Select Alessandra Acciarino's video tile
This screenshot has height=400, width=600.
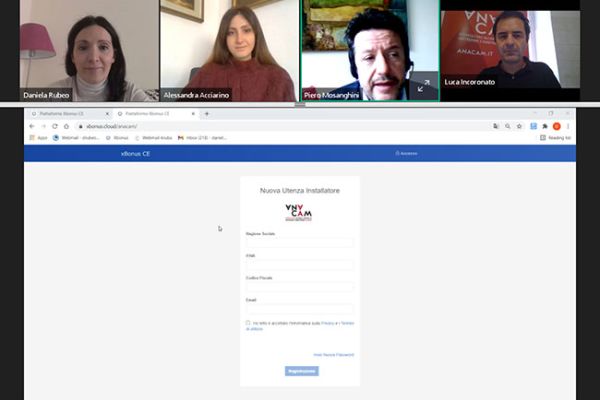click(x=230, y=51)
